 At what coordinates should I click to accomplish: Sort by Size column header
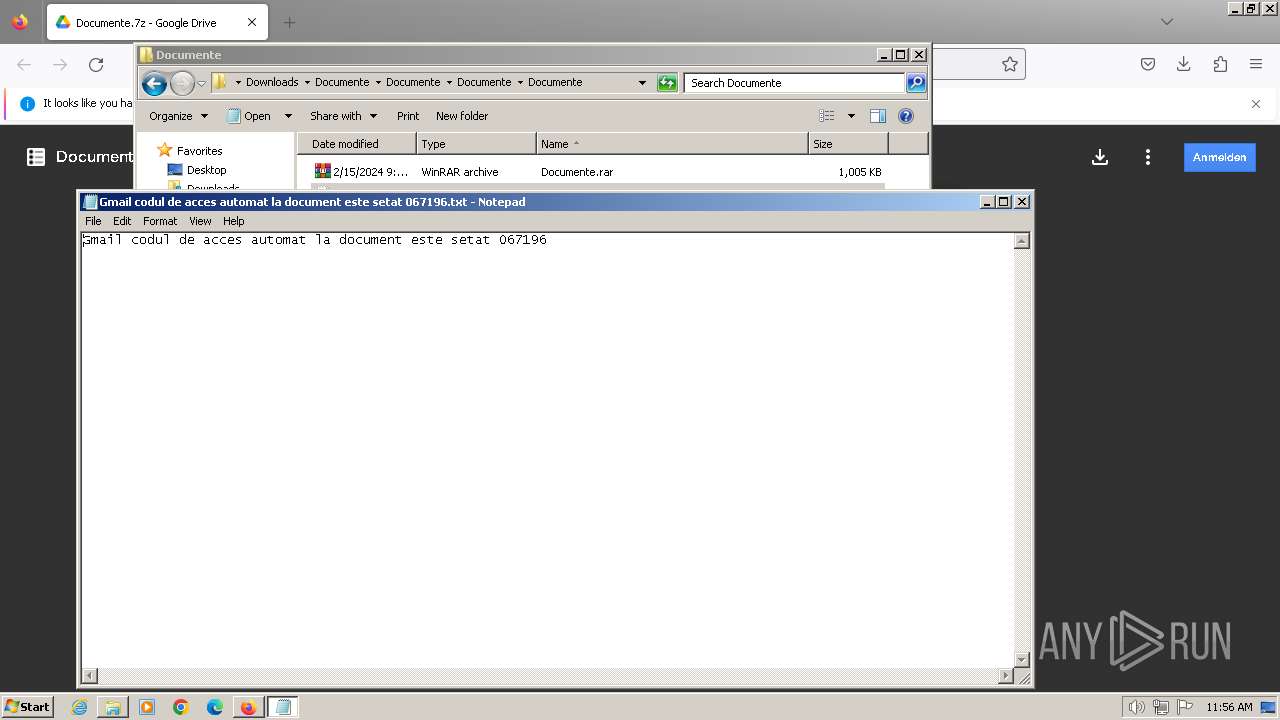(848, 144)
